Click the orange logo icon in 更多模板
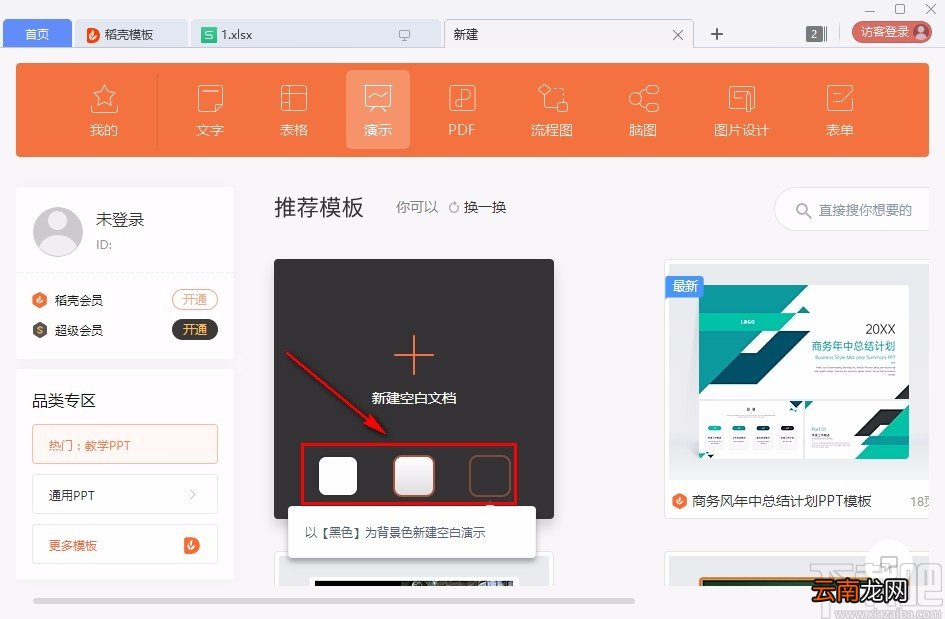The image size is (945, 619). [x=192, y=545]
